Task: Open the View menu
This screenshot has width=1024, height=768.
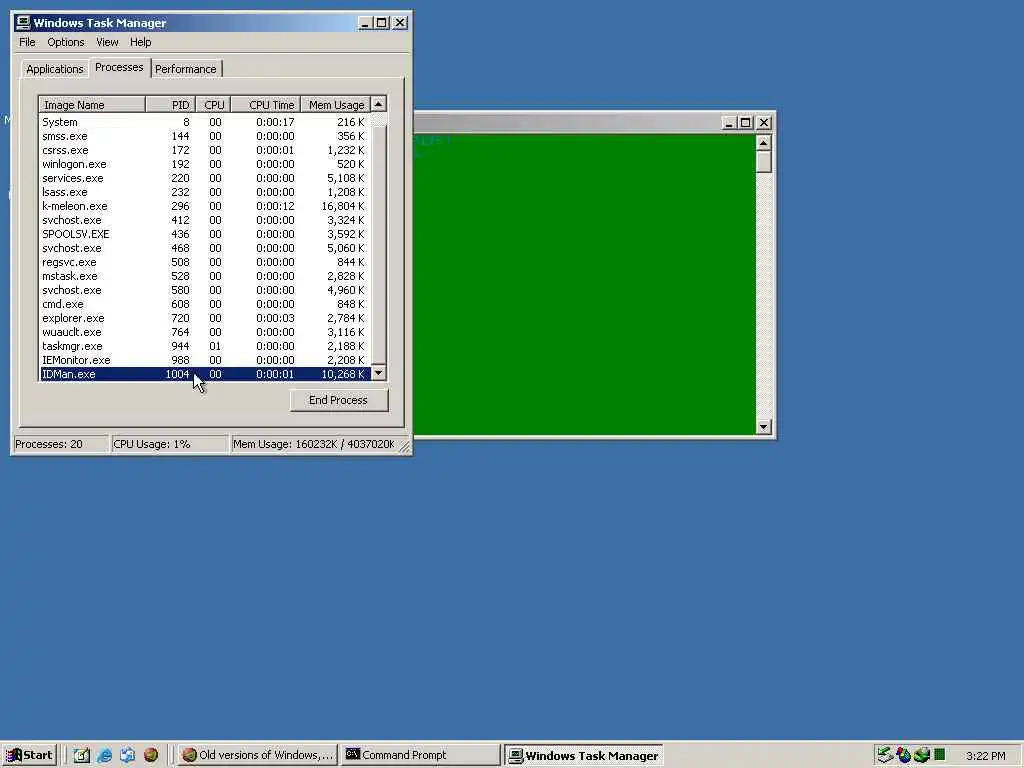Action: tap(107, 42)
